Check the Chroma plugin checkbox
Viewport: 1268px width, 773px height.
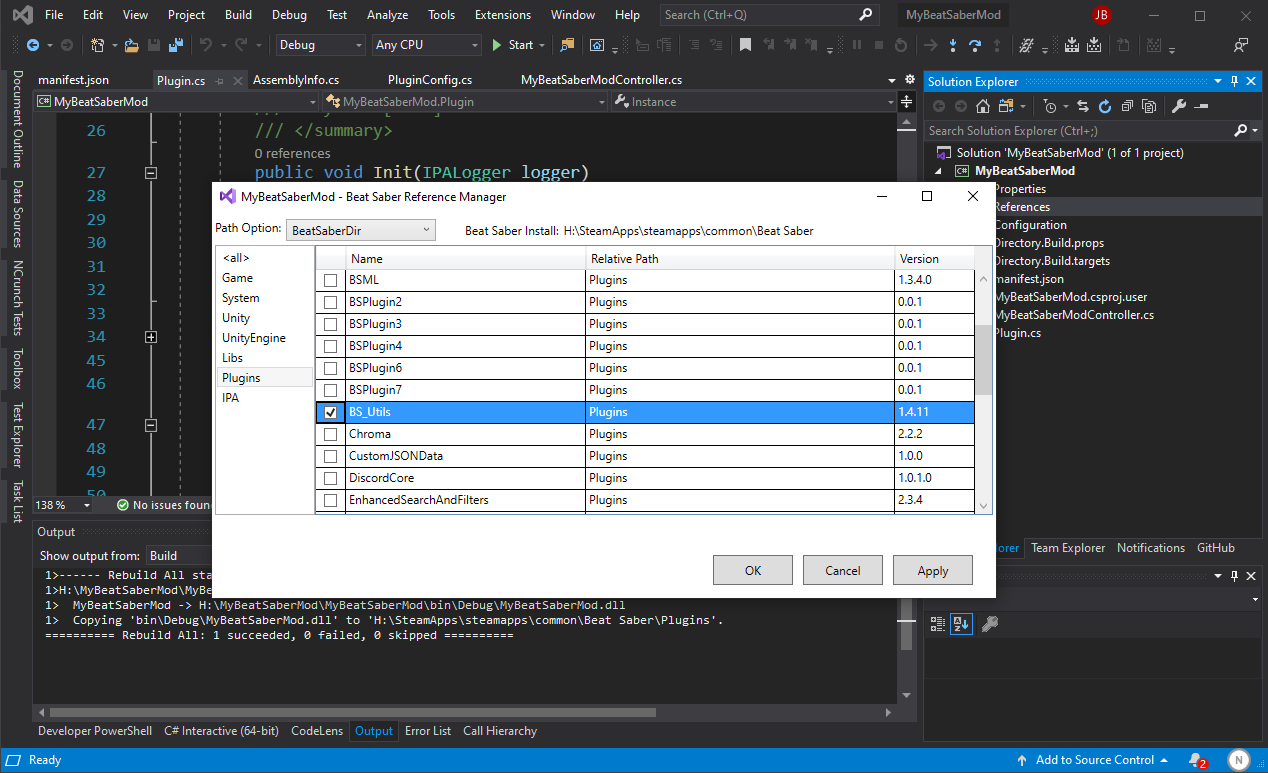coord(330,434)
